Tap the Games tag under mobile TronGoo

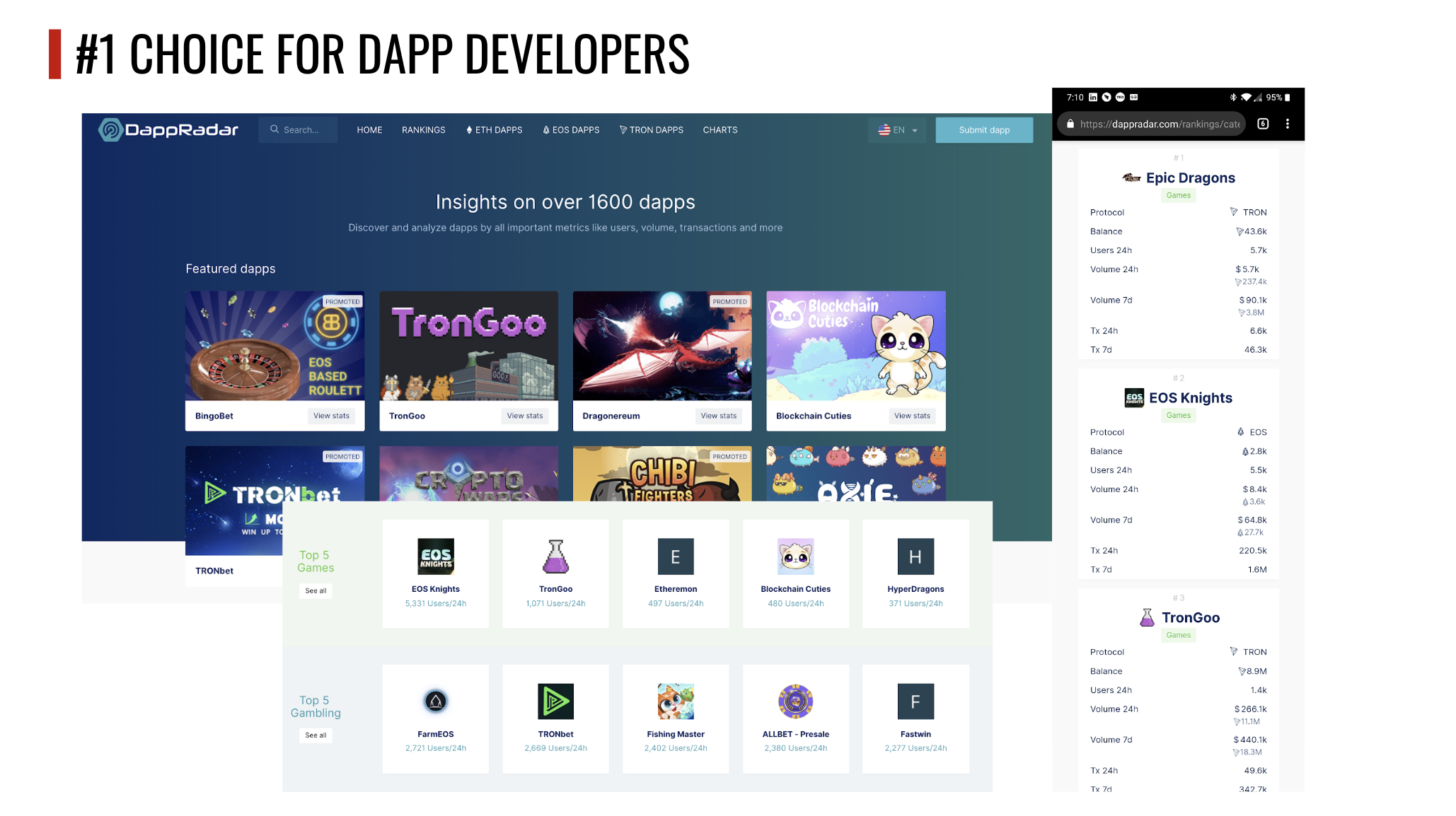pyautogui.click(x=1179, y=635)
